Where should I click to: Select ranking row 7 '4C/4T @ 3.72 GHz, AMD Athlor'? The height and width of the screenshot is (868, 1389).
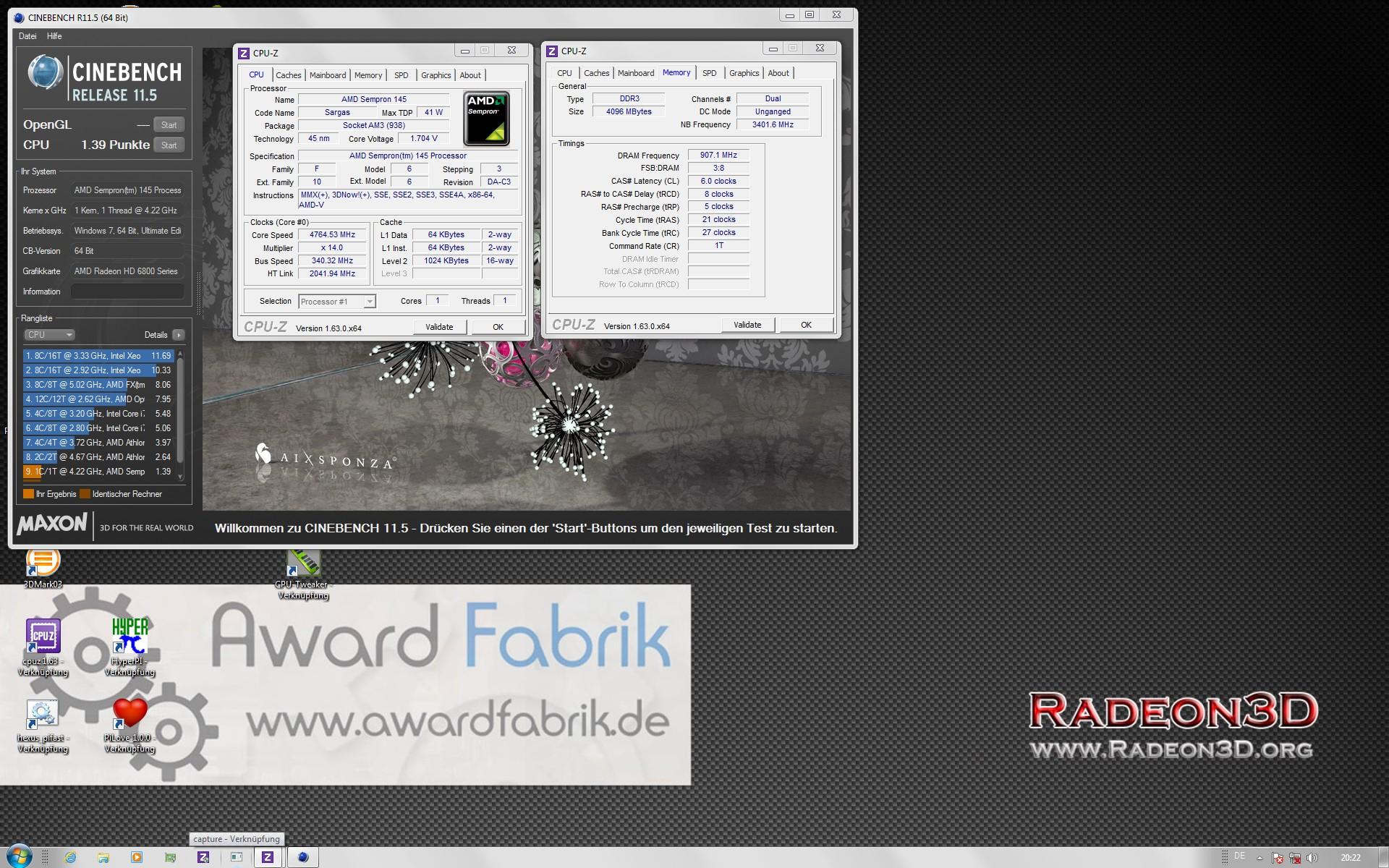[98, 443]
